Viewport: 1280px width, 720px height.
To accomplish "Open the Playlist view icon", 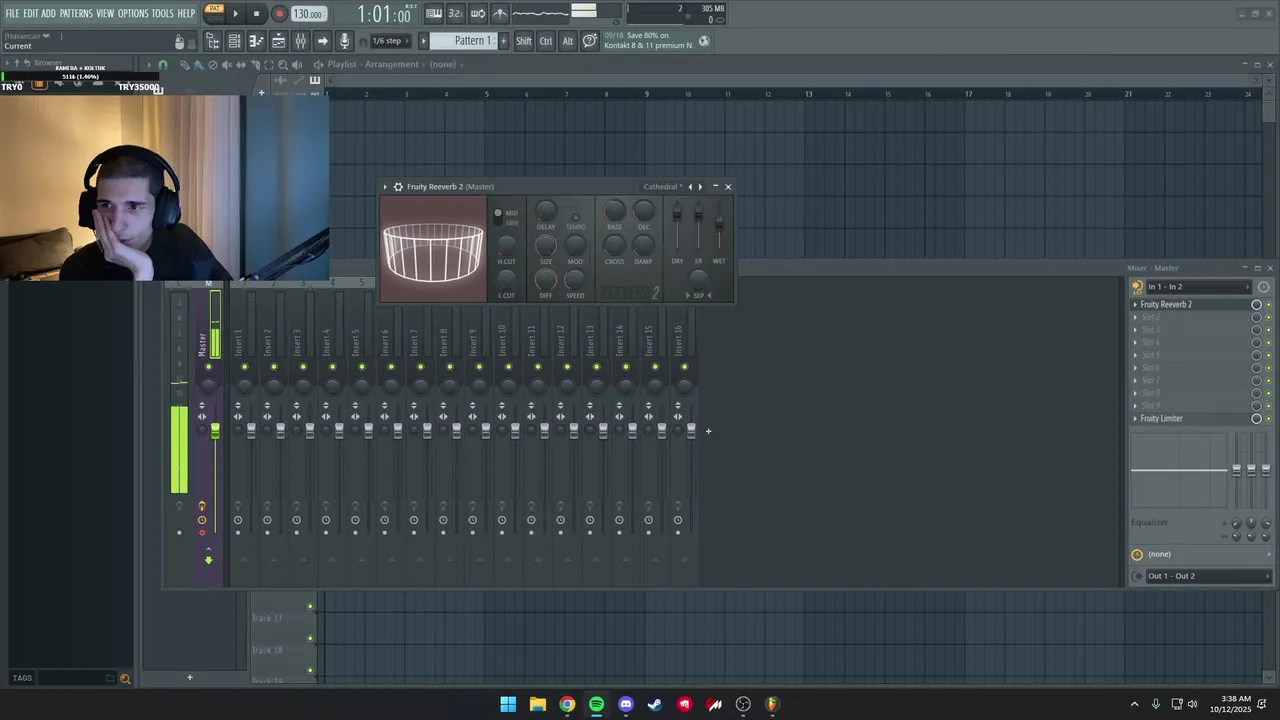I will (x=278, y=41).
